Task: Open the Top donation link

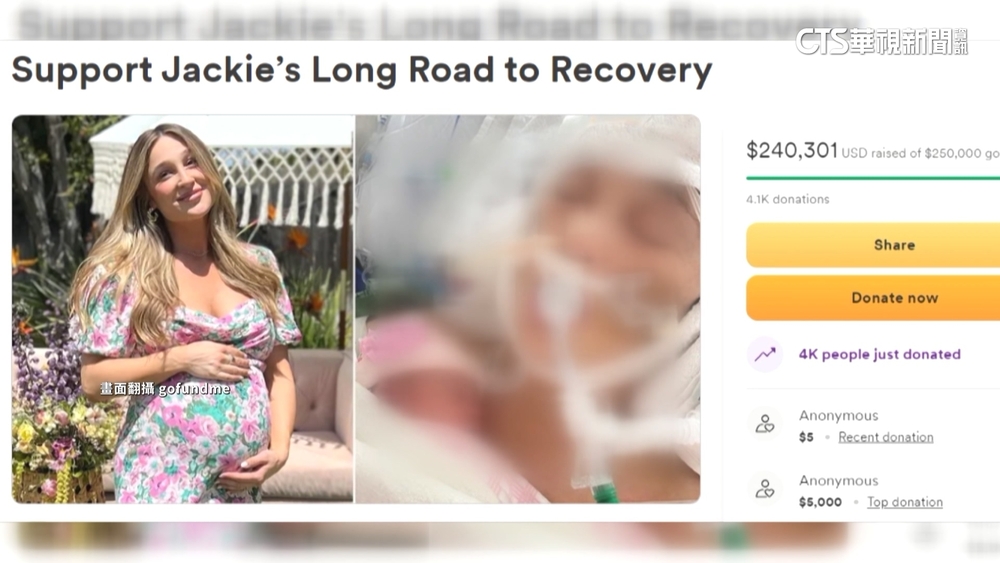Action: coord(904,502)
